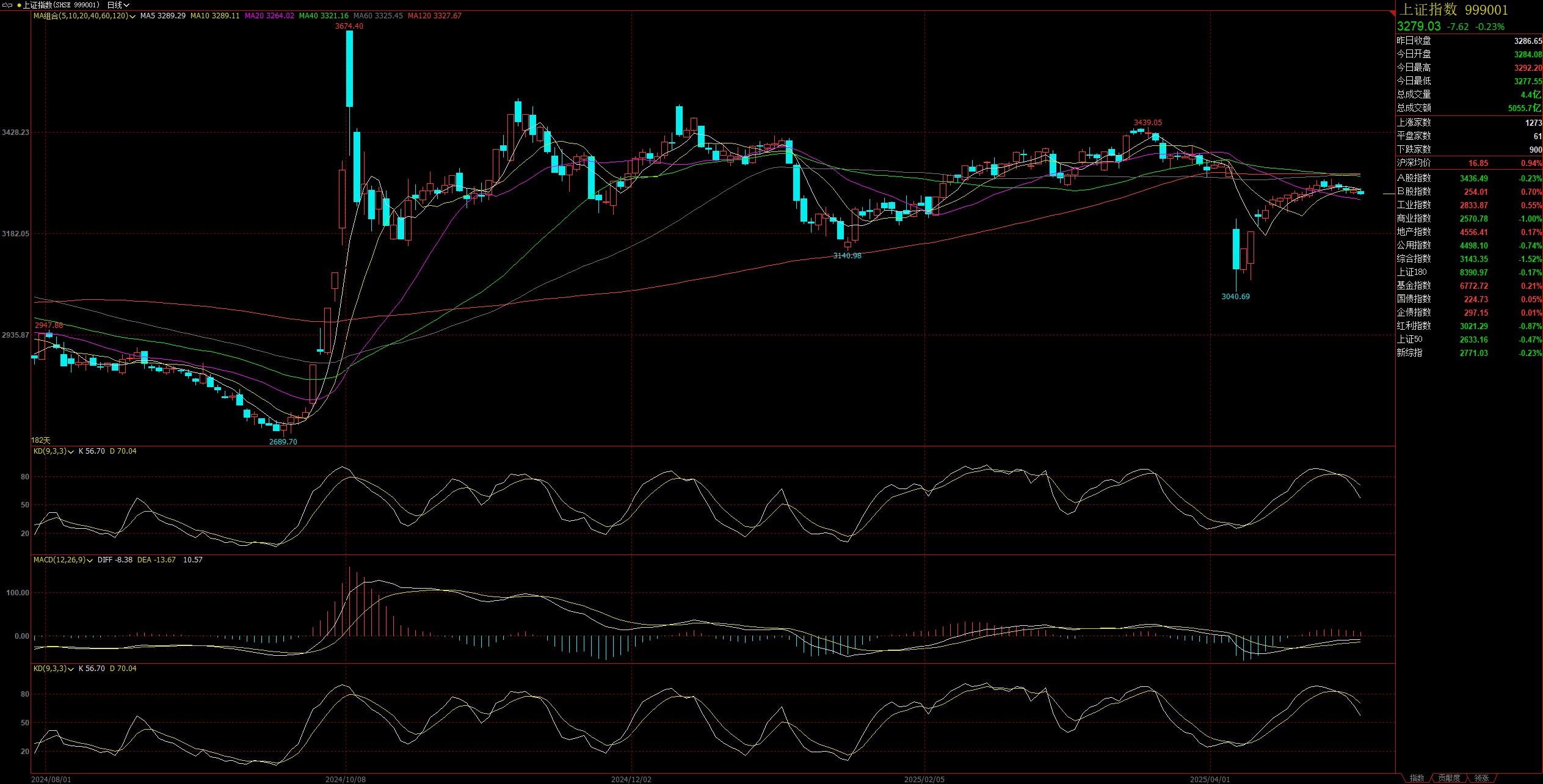The image size is (1543, 784).
Task: Click the MA20 magenta value label
Action: (269, 16)
